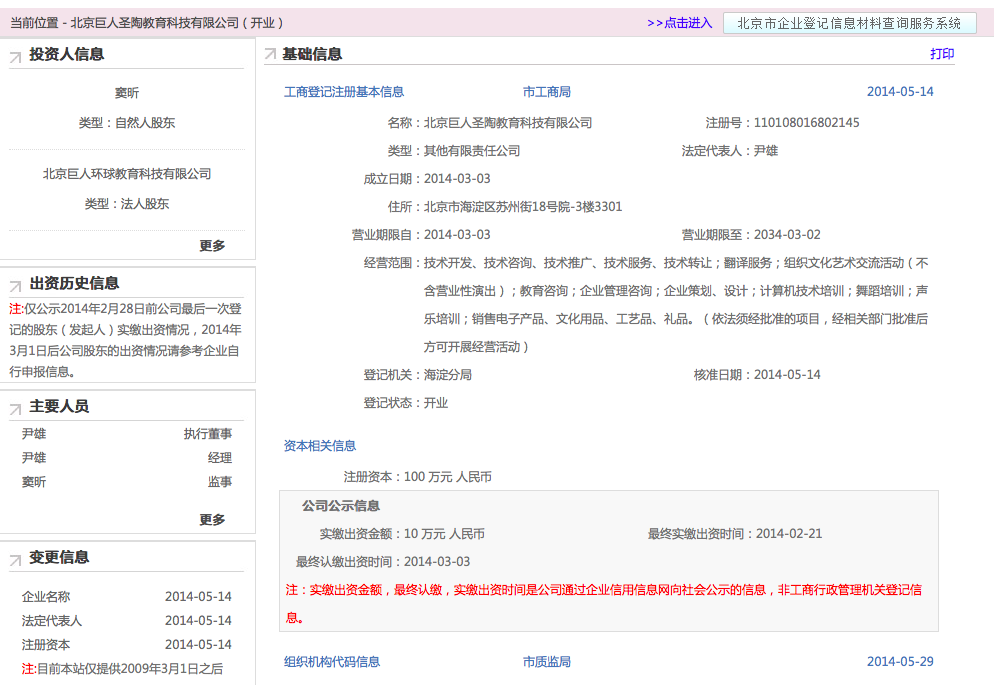The height and width of the screenshot is (685, 994).
Task: Click the arrow icon beside 主要人员 heading
Action: (x=15, y=410)
